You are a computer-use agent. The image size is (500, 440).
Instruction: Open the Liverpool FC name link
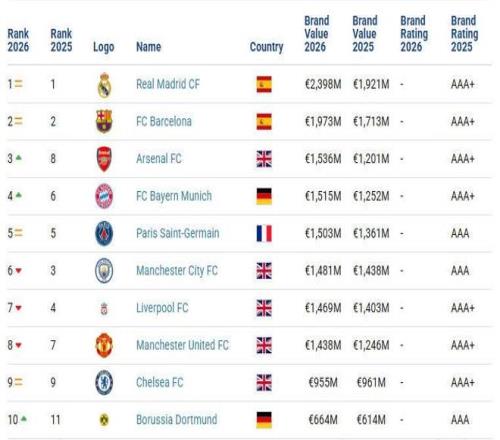[162, 308]
